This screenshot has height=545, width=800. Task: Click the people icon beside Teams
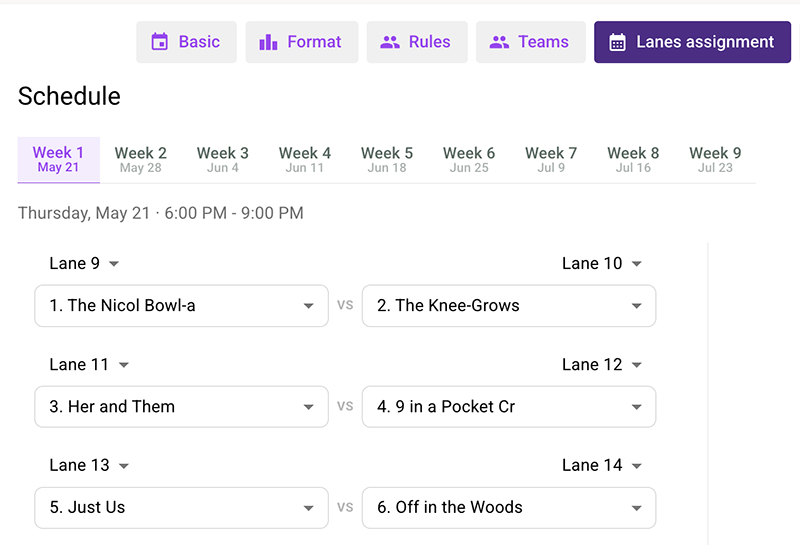(499, 42)
